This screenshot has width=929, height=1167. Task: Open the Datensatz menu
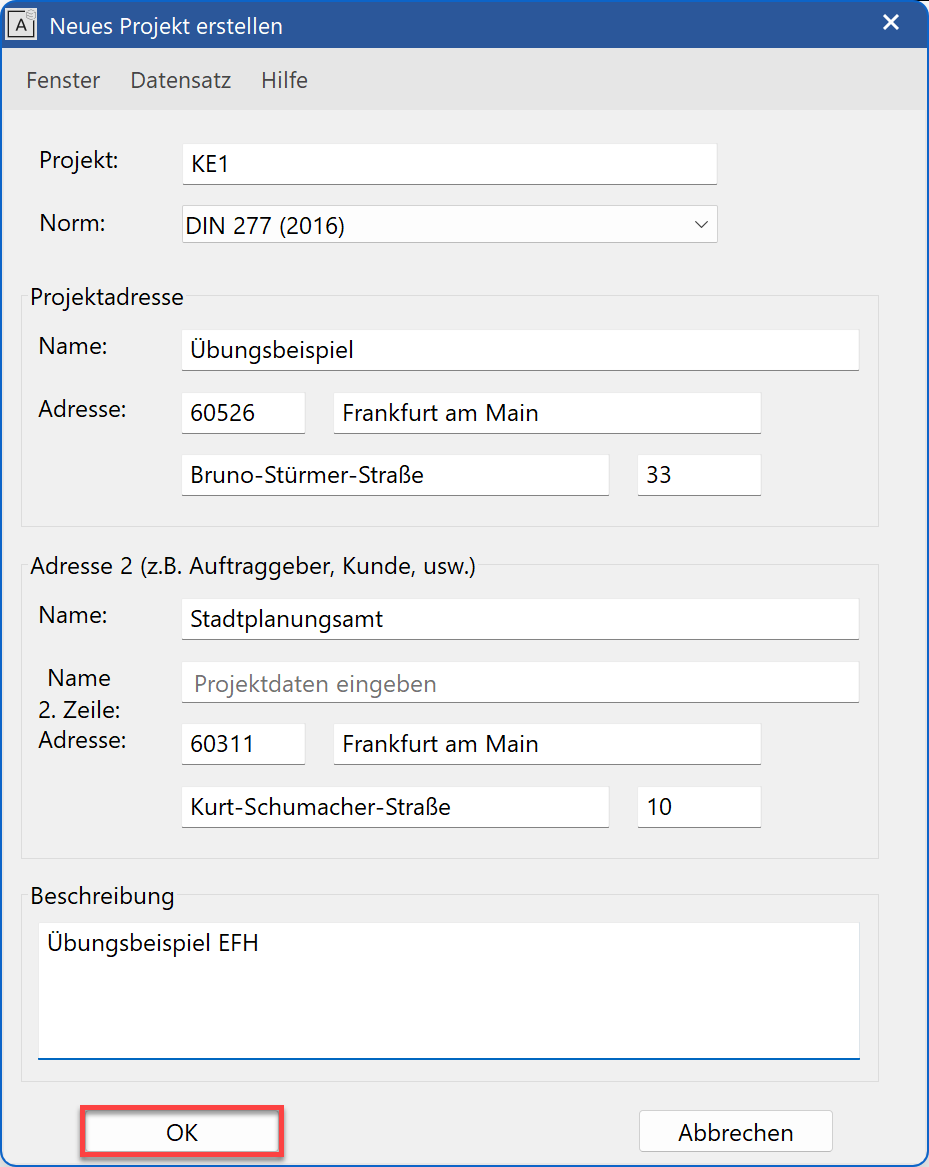click(x=181, y=80)
